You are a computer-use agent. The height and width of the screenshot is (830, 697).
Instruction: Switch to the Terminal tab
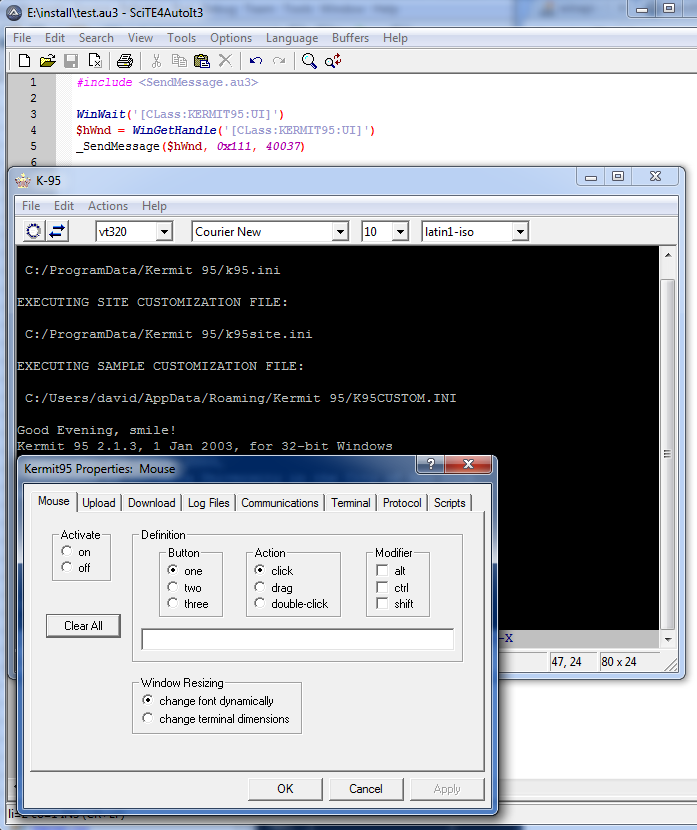[x=351, y=503]
